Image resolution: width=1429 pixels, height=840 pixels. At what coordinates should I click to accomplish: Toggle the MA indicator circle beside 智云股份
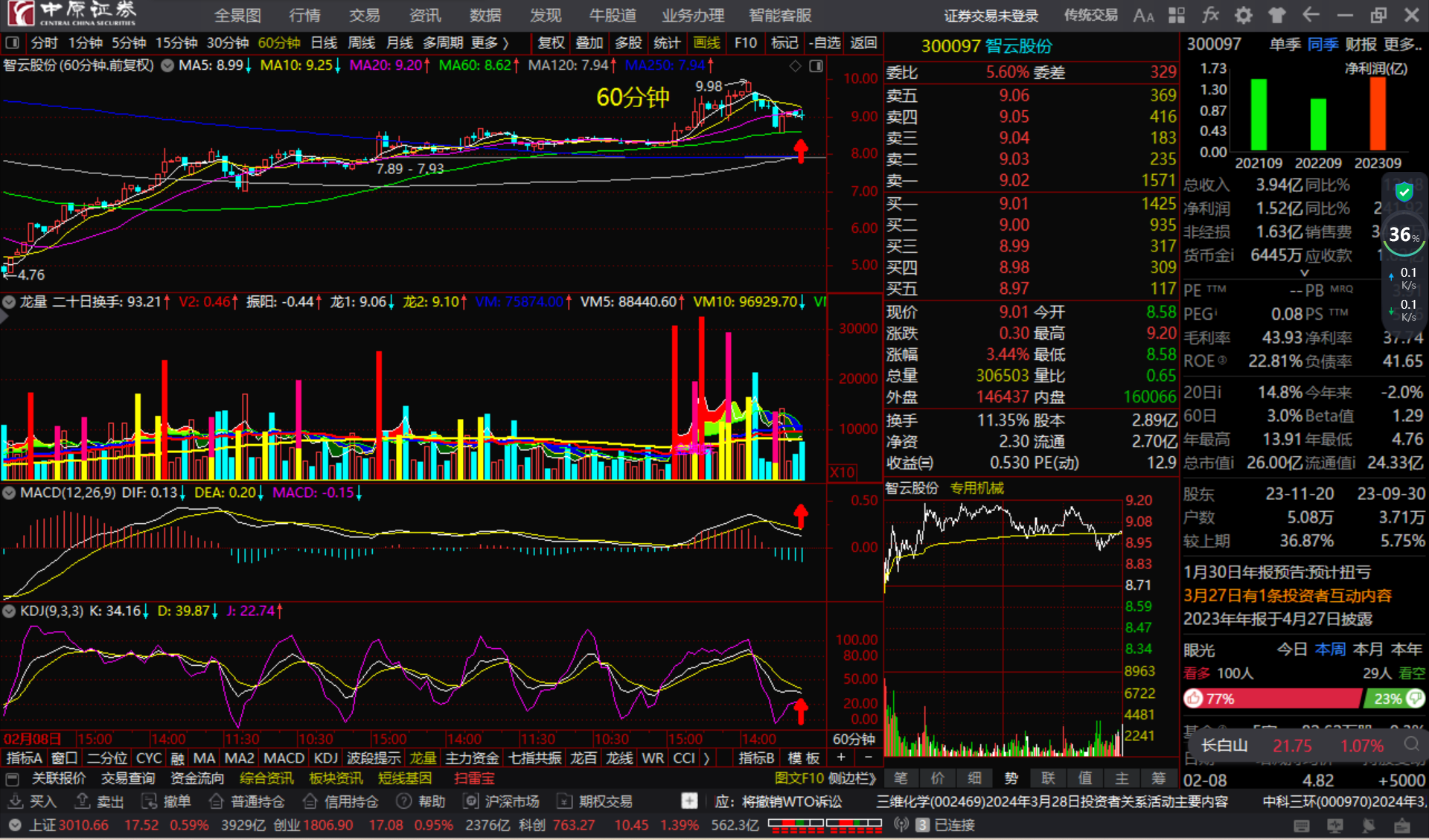[x=167, y=65]
